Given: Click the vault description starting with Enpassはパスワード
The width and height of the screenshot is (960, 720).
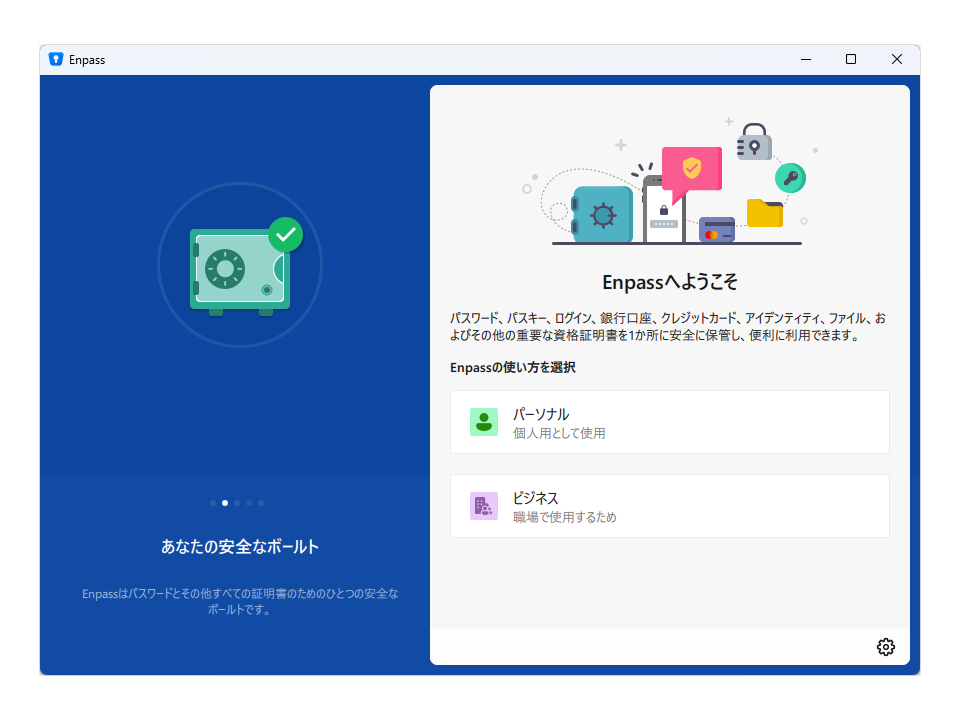Looking at the screenshot, I should pyautogui.click(x=239, y=601).
